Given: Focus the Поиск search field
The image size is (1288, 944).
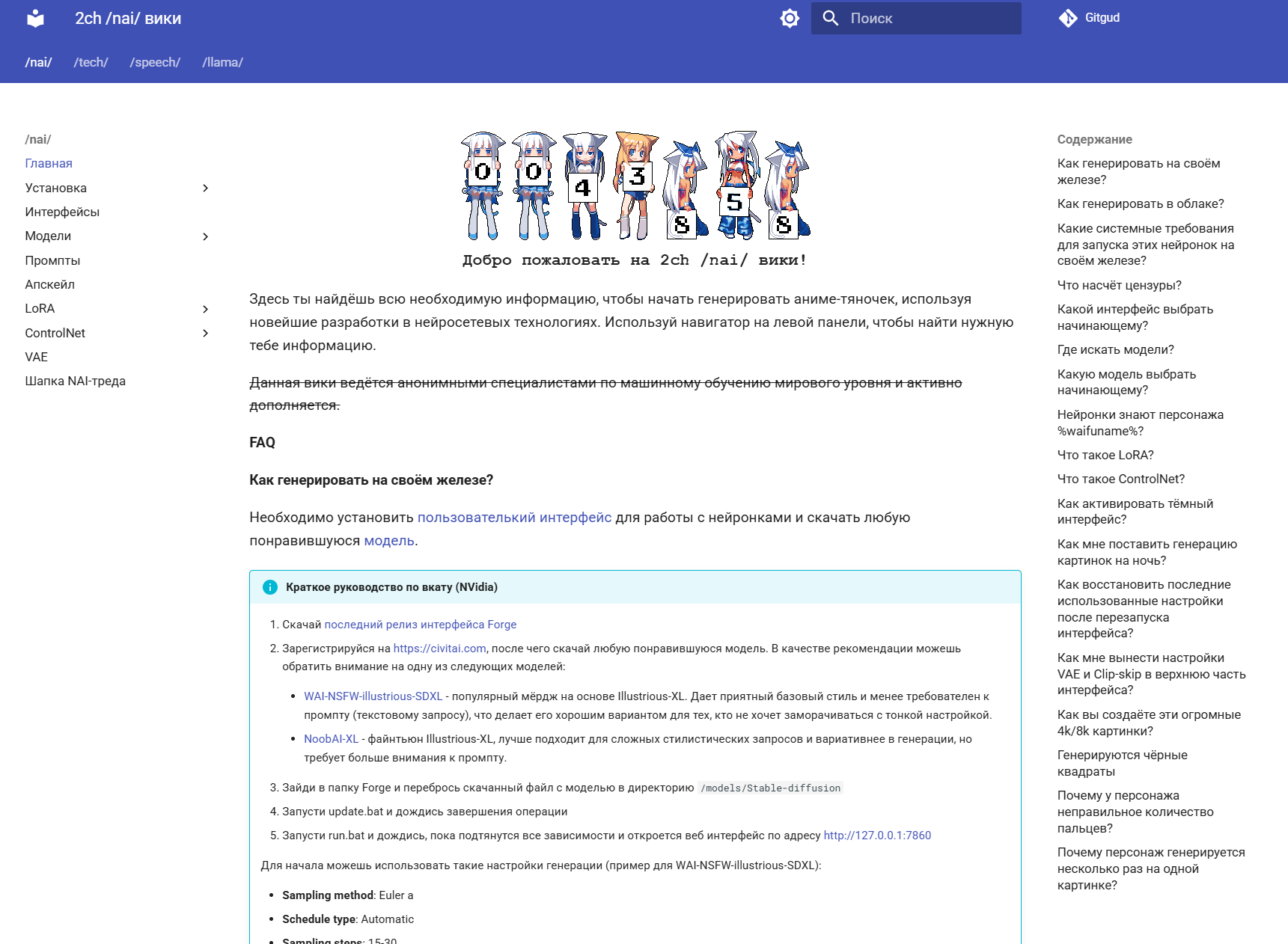Looking at the screenshot, I should click(916, 18).
